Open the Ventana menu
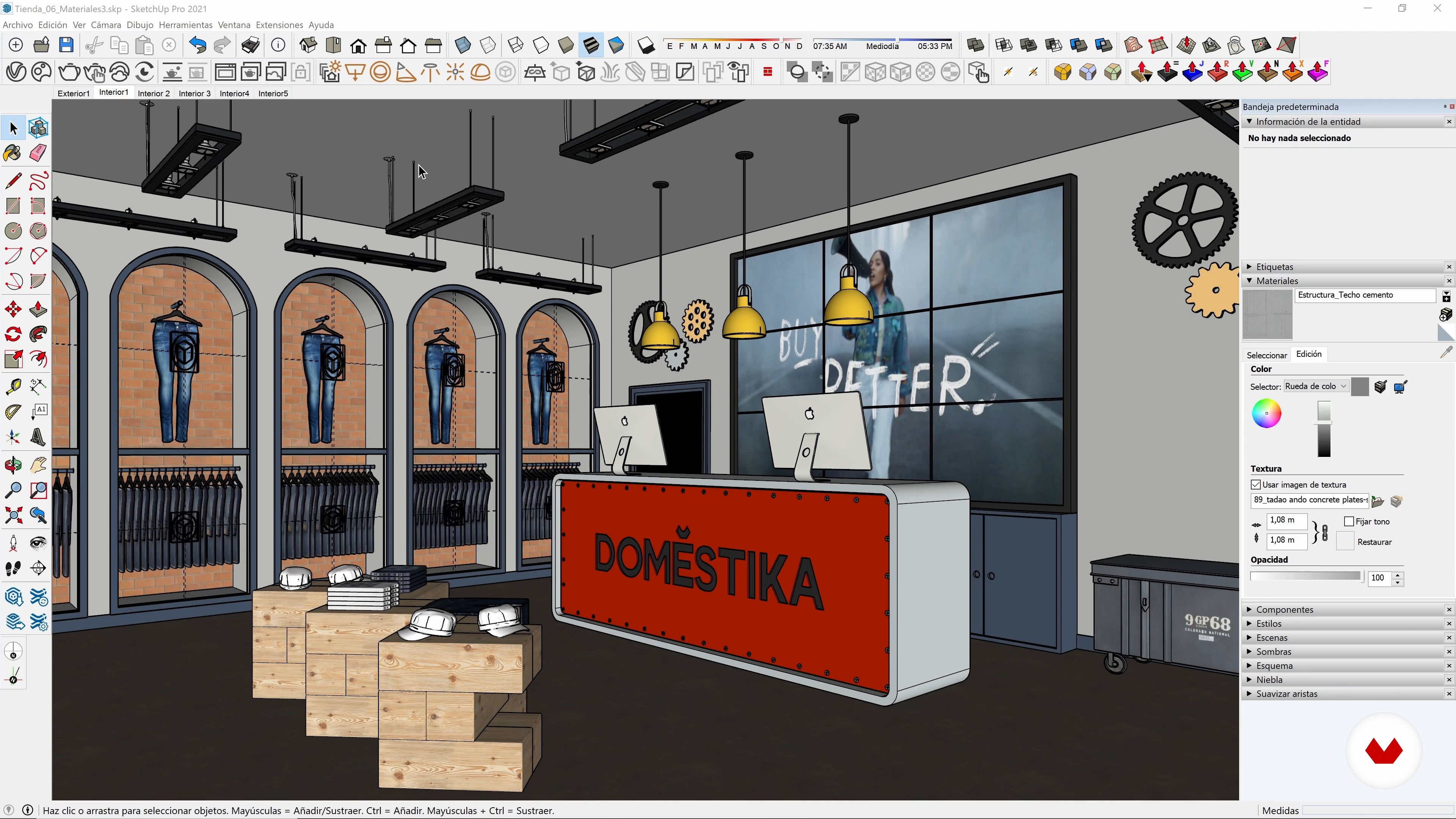Screen dimensions: 1456x819 [234, 25]
